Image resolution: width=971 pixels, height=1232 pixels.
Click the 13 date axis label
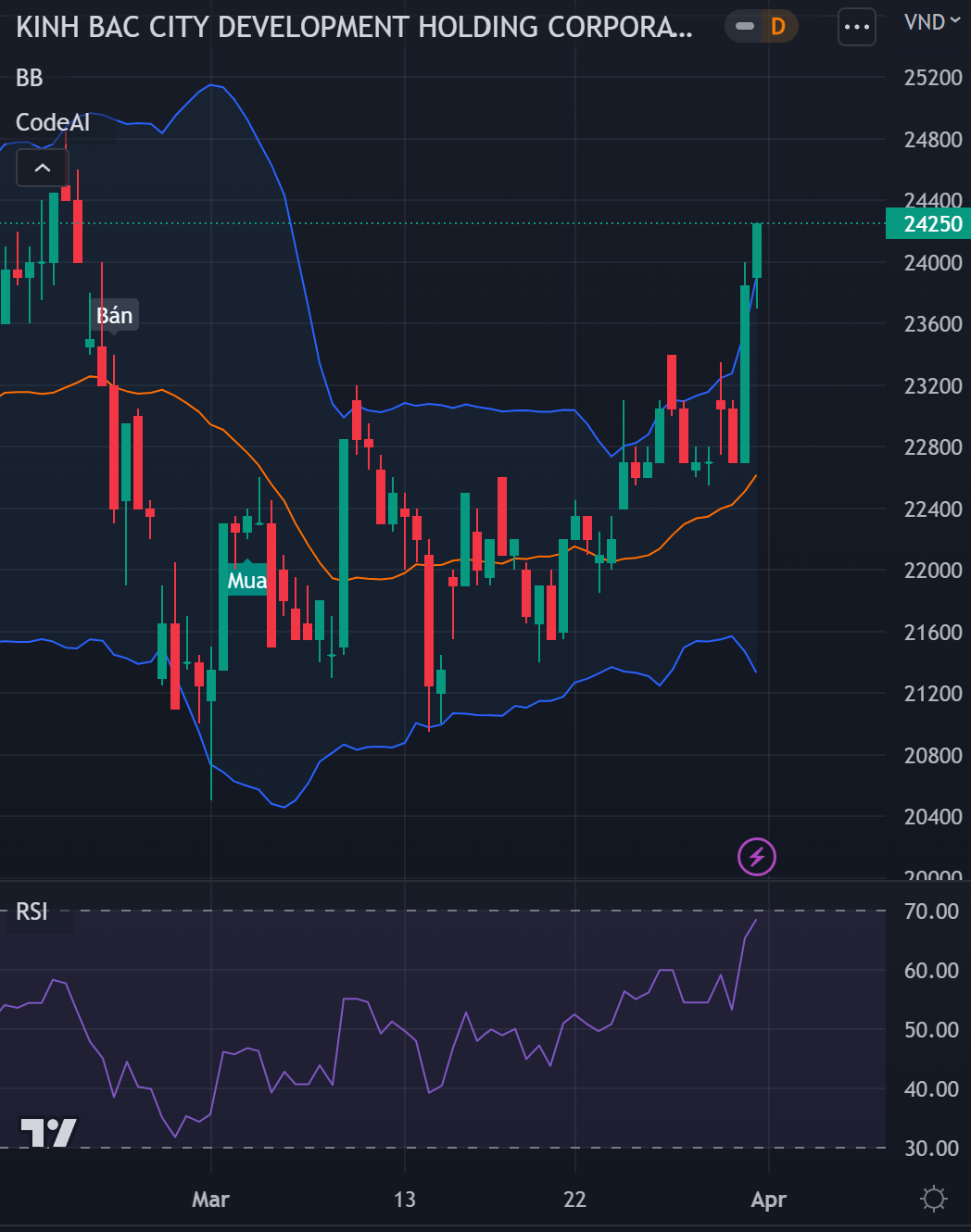[405, 1200]
